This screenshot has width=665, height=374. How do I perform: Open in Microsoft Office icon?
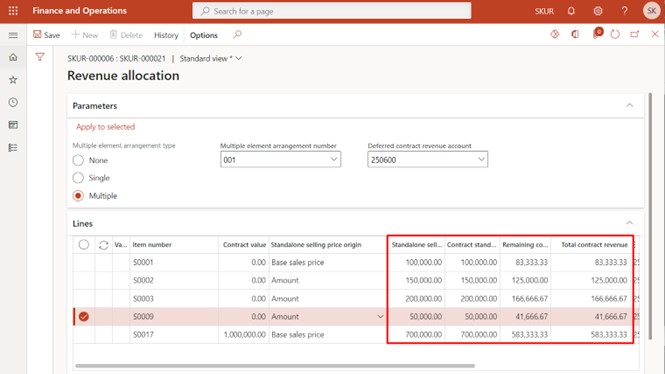tap(575, 34)
